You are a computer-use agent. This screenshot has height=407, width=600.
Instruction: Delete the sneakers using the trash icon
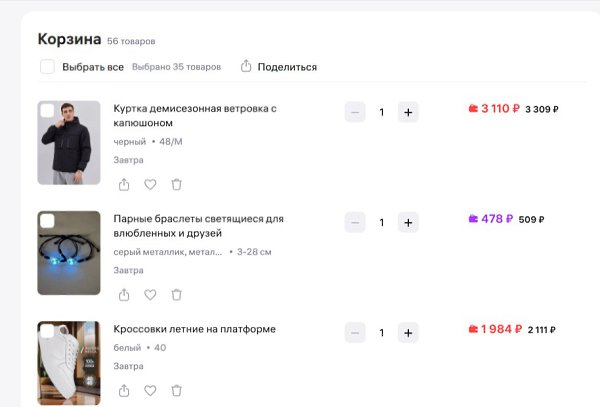(176, 391)
